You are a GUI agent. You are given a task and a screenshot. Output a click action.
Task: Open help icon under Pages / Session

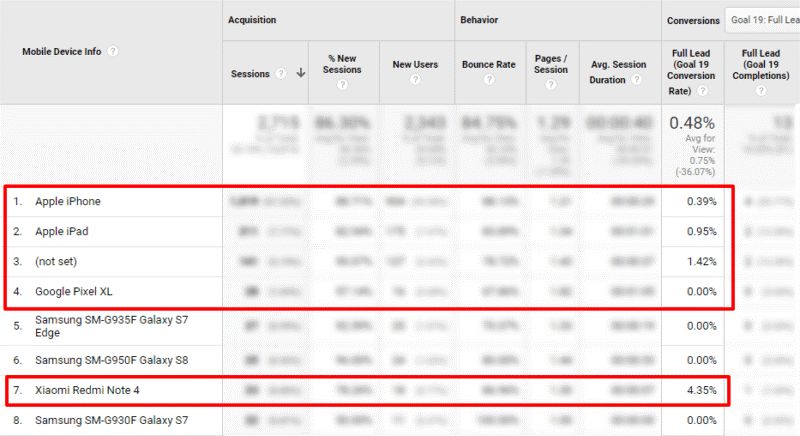click(551, 84)
